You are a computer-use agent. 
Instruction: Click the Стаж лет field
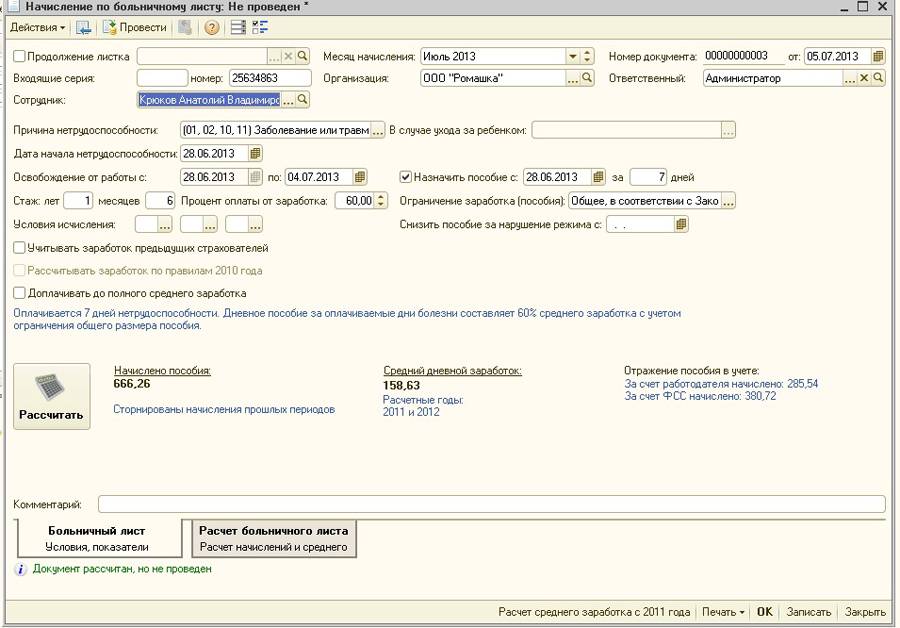point(78,201)
